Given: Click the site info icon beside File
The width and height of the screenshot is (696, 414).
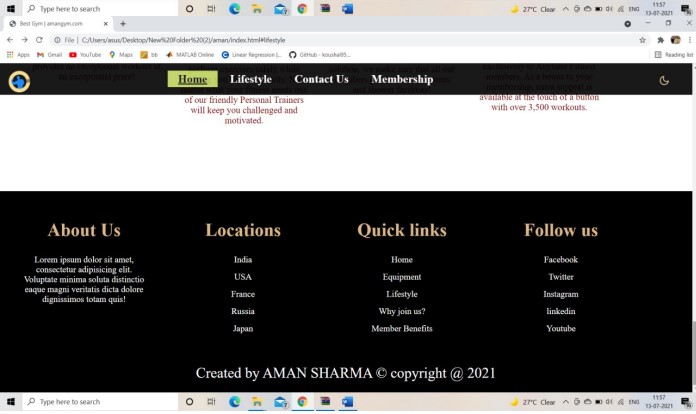Looking at the screenshot, I should pos(57,40).
